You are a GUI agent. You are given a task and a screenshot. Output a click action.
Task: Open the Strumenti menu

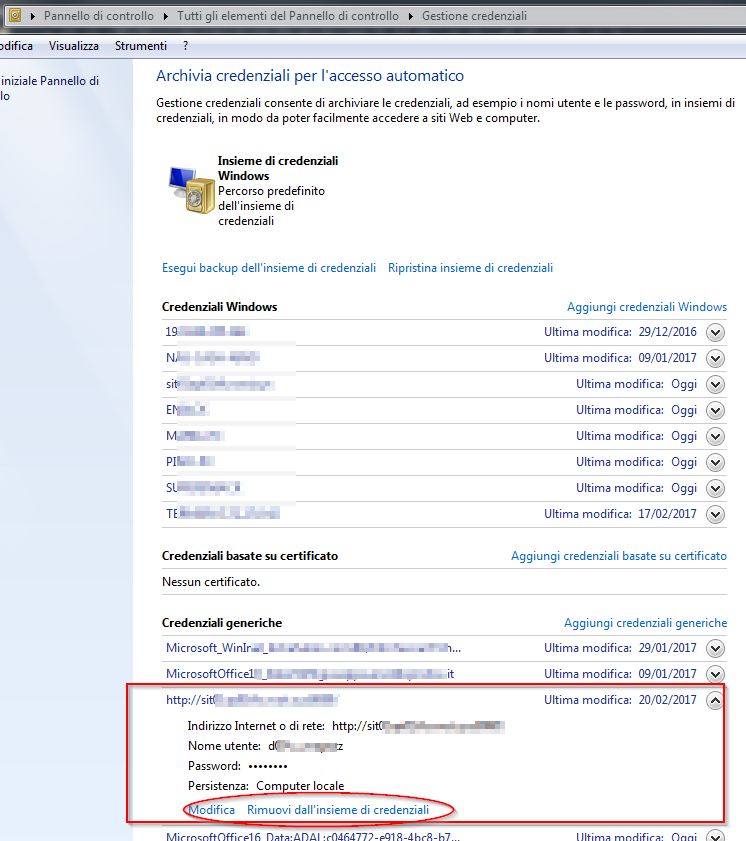click(141, 46)
